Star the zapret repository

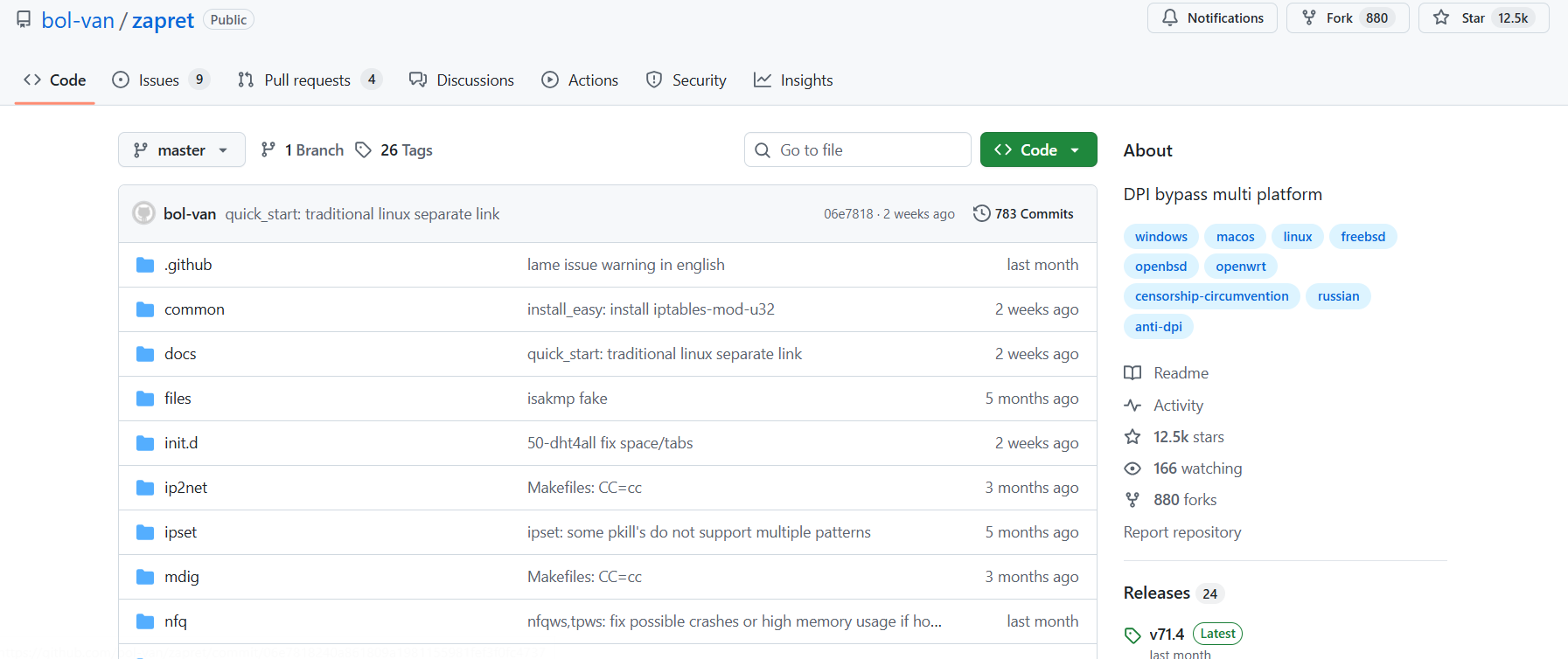(x=1483, y=18)
